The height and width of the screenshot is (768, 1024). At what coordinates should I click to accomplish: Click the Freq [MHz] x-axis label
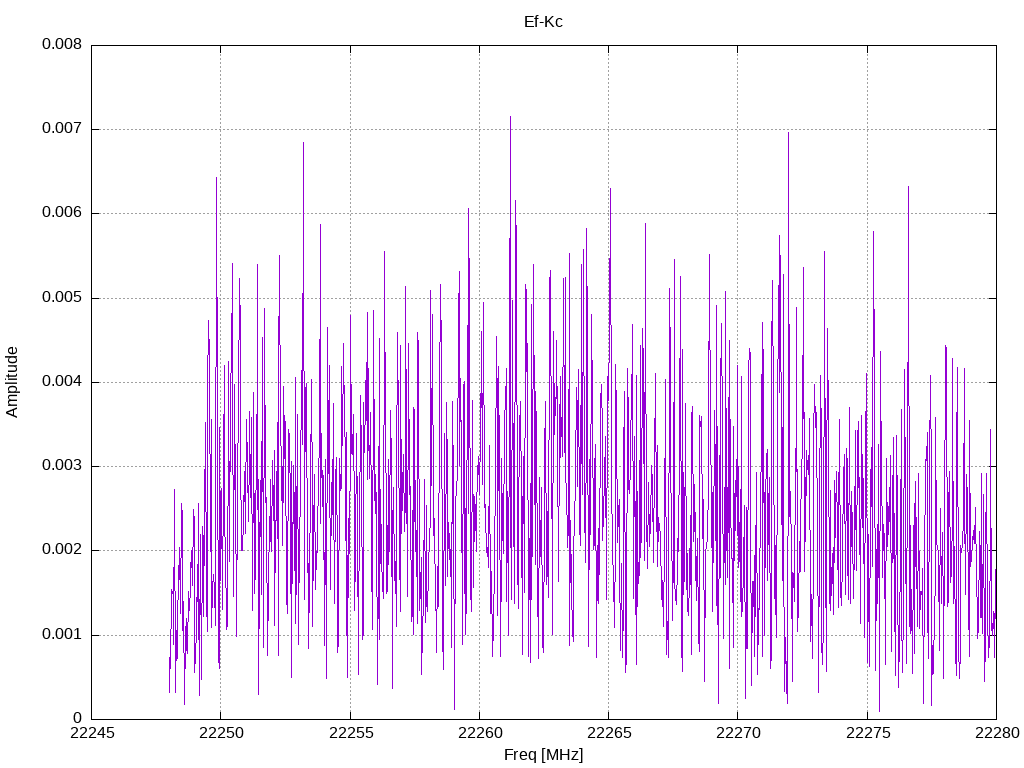point(543,754)
